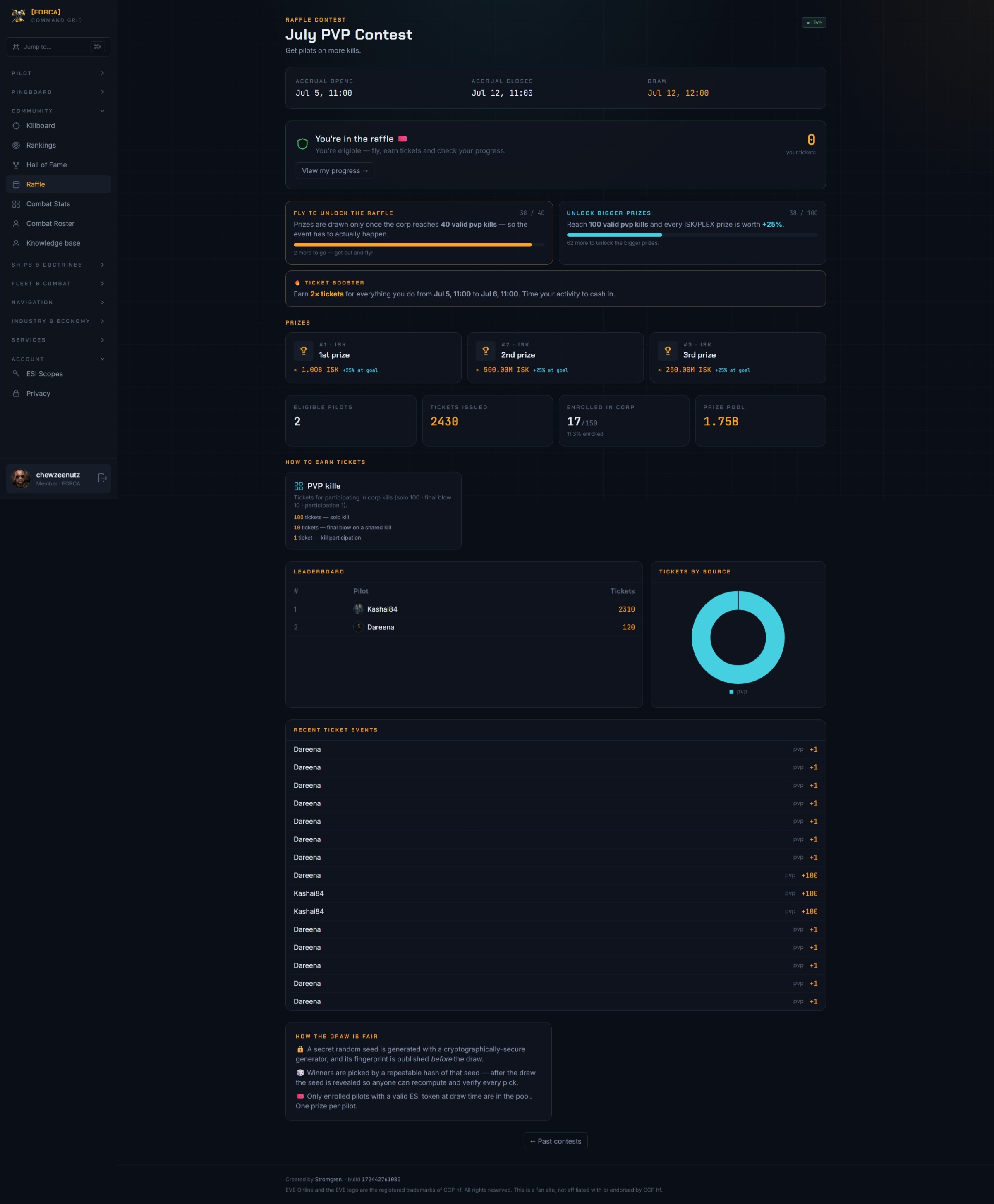Screen dimensions: 994x1204
Task: Click the lock emoji in draw fairness section
Action: (300, 1049)
